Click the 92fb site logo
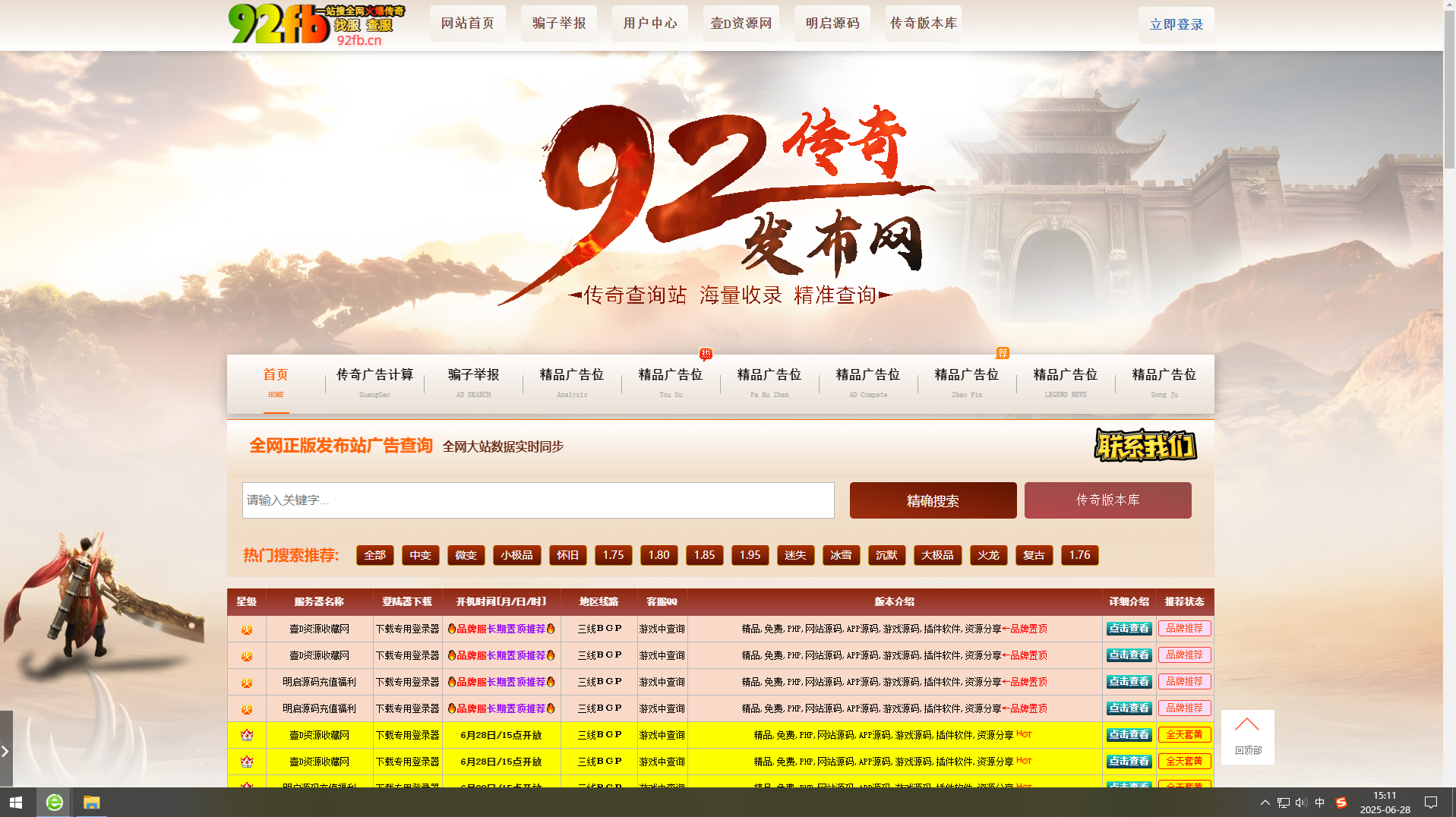The width and height of the screenshot is (1456, 817). pos(280,23)
